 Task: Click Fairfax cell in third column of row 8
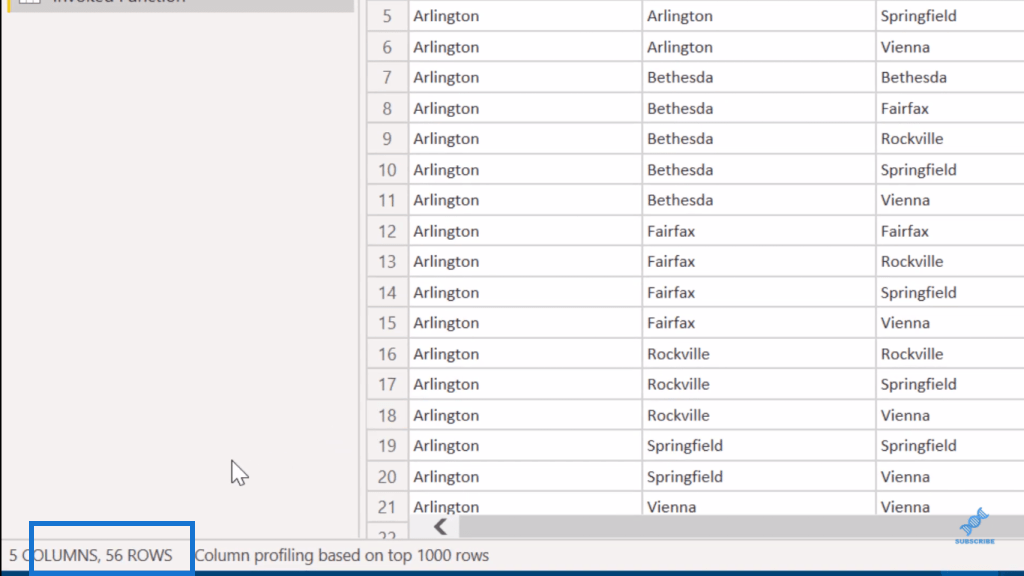coord(950,108)
